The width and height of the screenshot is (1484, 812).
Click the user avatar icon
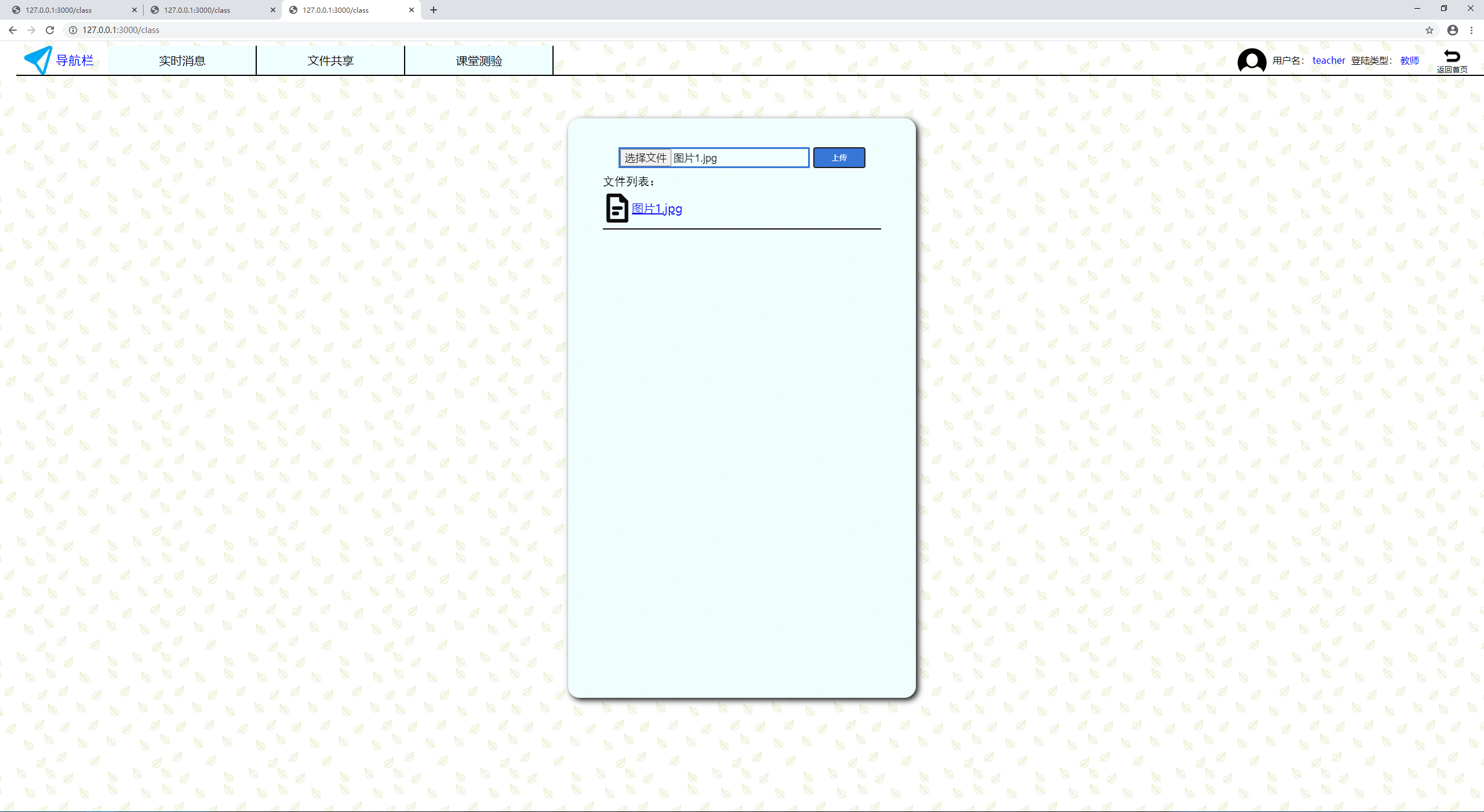tap(1252, 60)
